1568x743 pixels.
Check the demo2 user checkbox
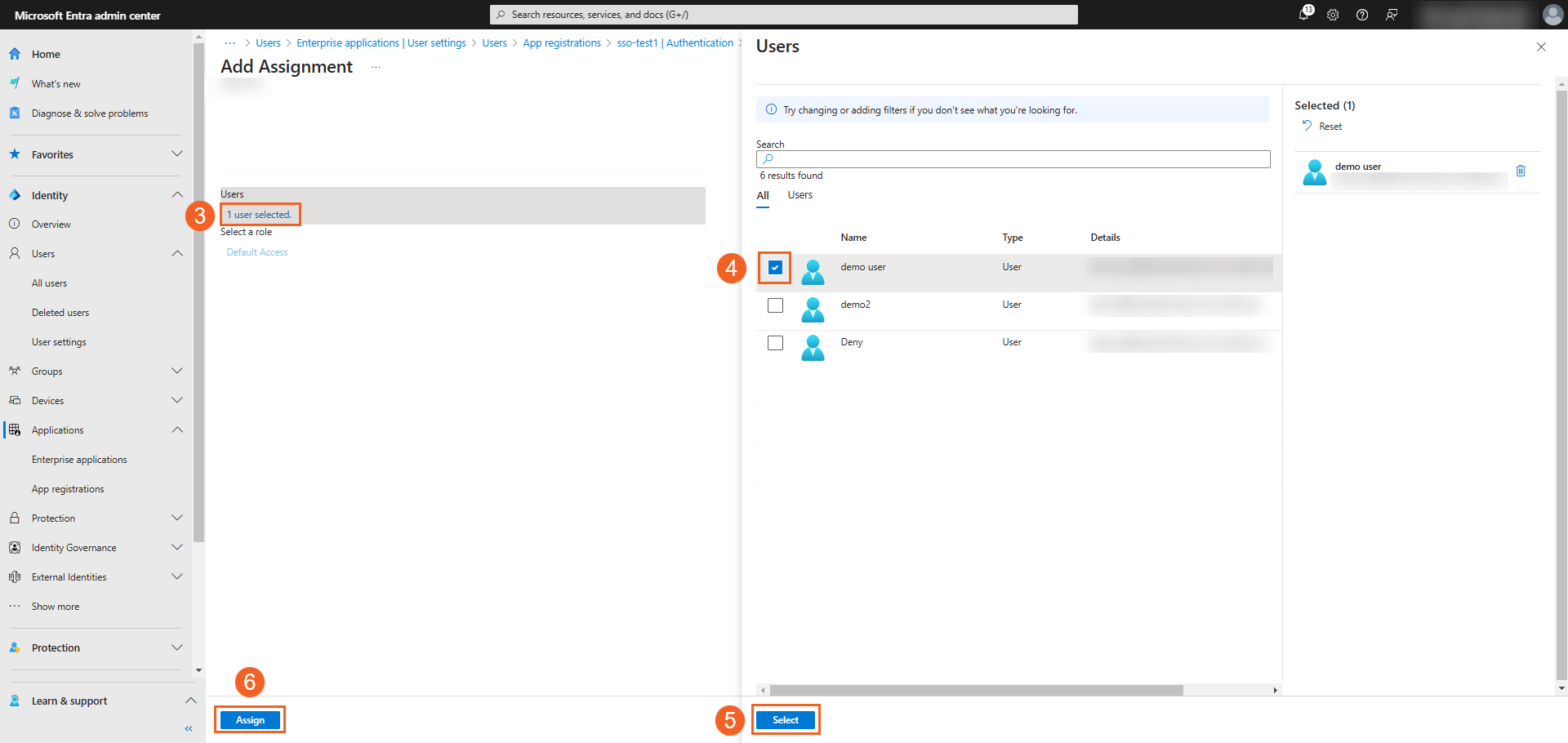(x=775, y=305)
